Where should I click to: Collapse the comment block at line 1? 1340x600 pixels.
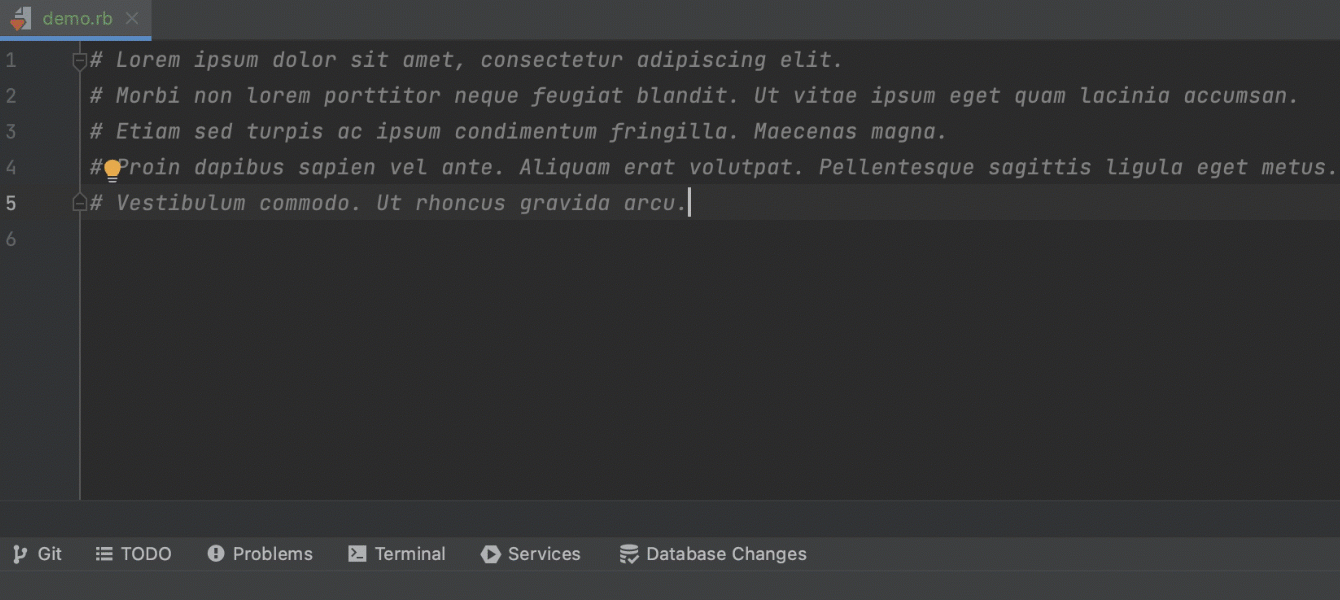[x=80, y=61]
